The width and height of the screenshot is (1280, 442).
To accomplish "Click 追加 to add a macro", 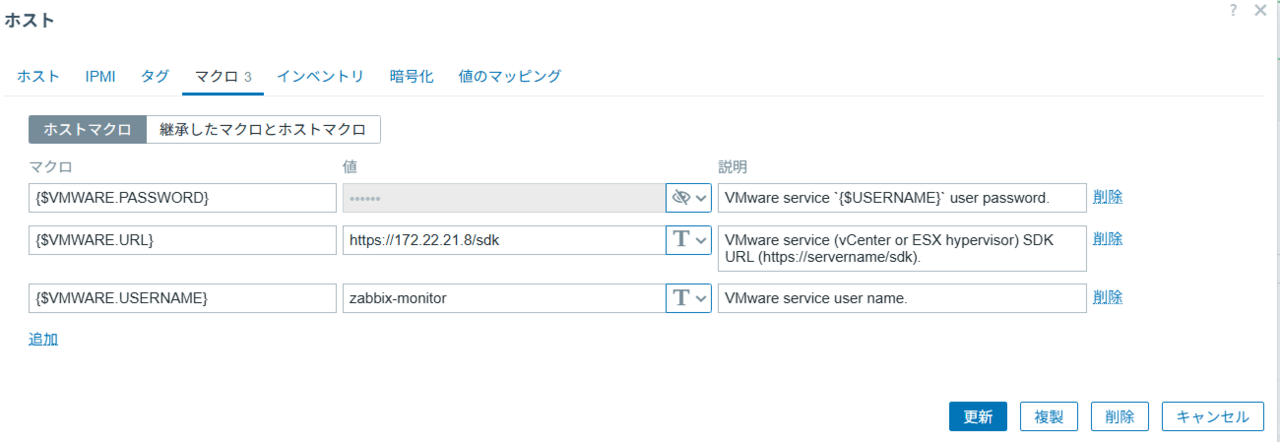I will [43, 339].
